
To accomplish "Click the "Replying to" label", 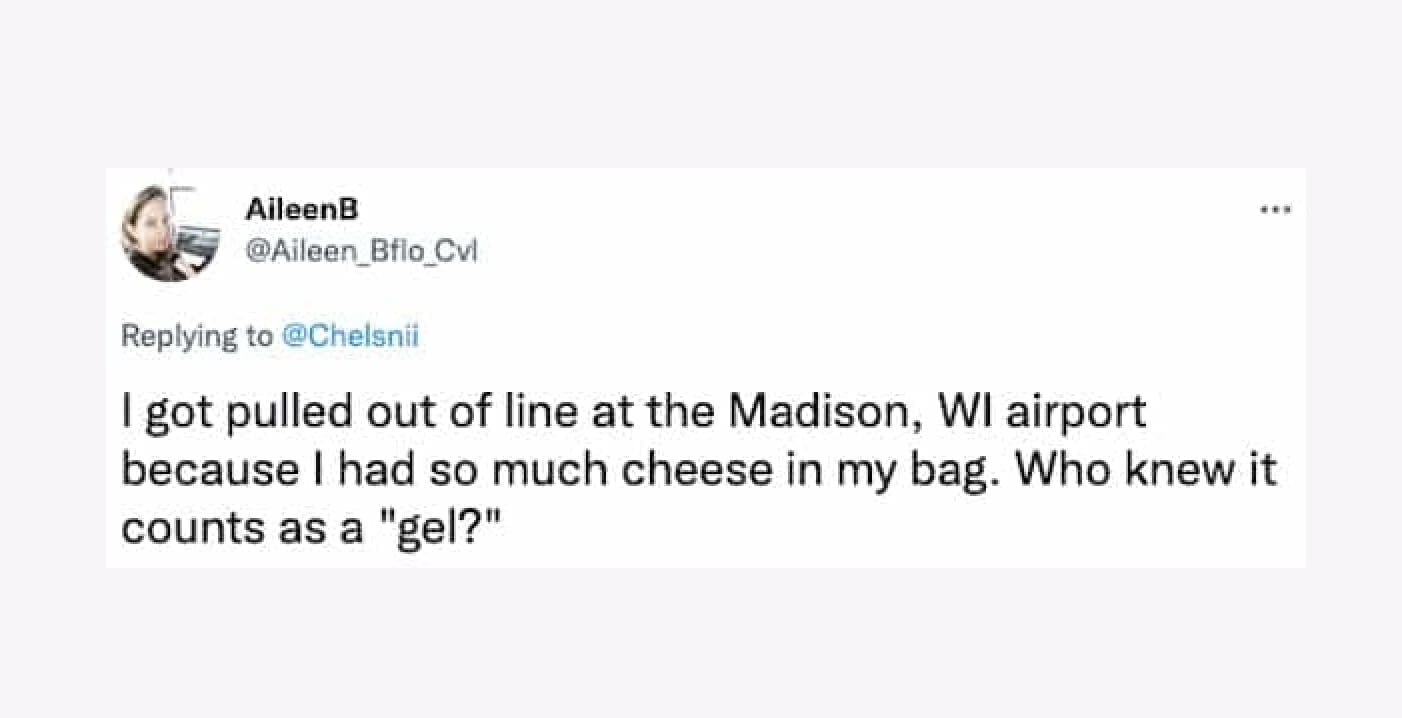I will click(x=195, y=336).
